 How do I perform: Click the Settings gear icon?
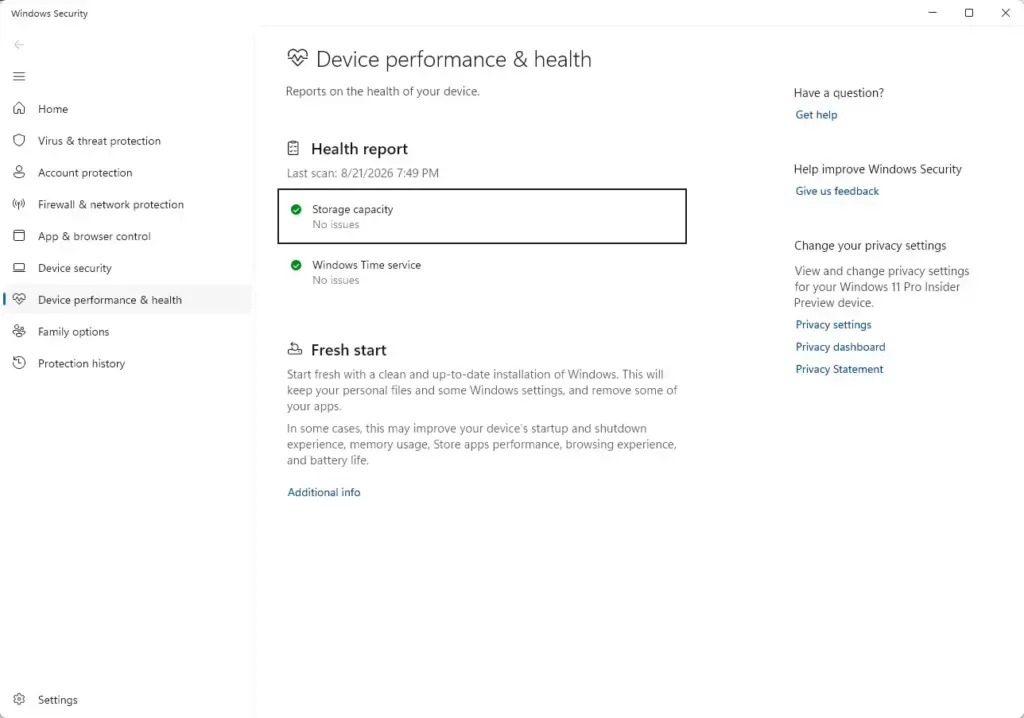pyautogui.click(x=19, y=699)
